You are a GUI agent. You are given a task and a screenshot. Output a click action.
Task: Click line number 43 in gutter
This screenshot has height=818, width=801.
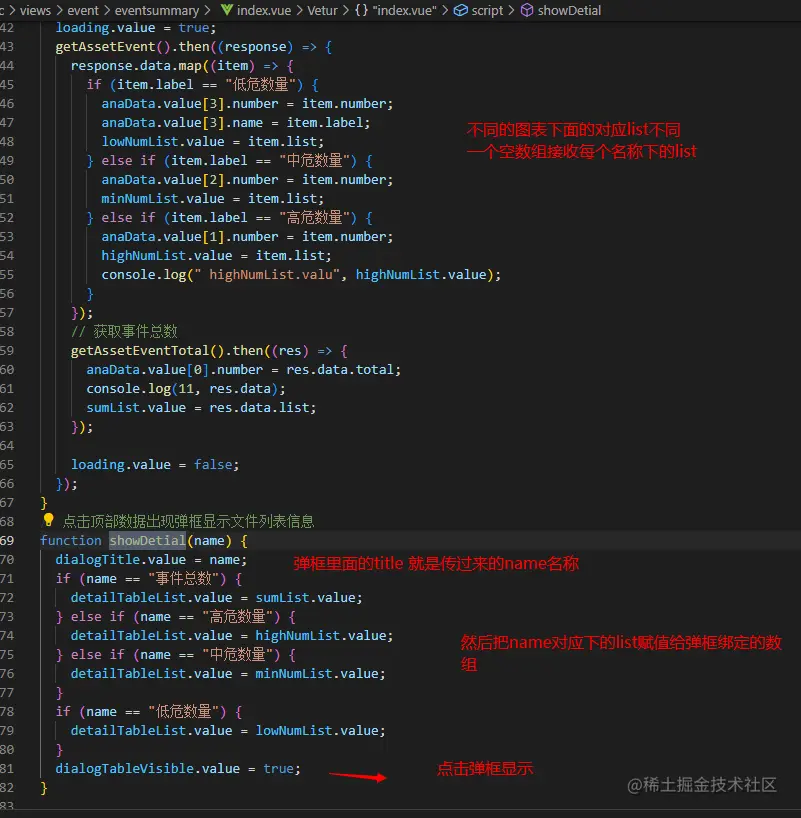click(x=7, y=46)
